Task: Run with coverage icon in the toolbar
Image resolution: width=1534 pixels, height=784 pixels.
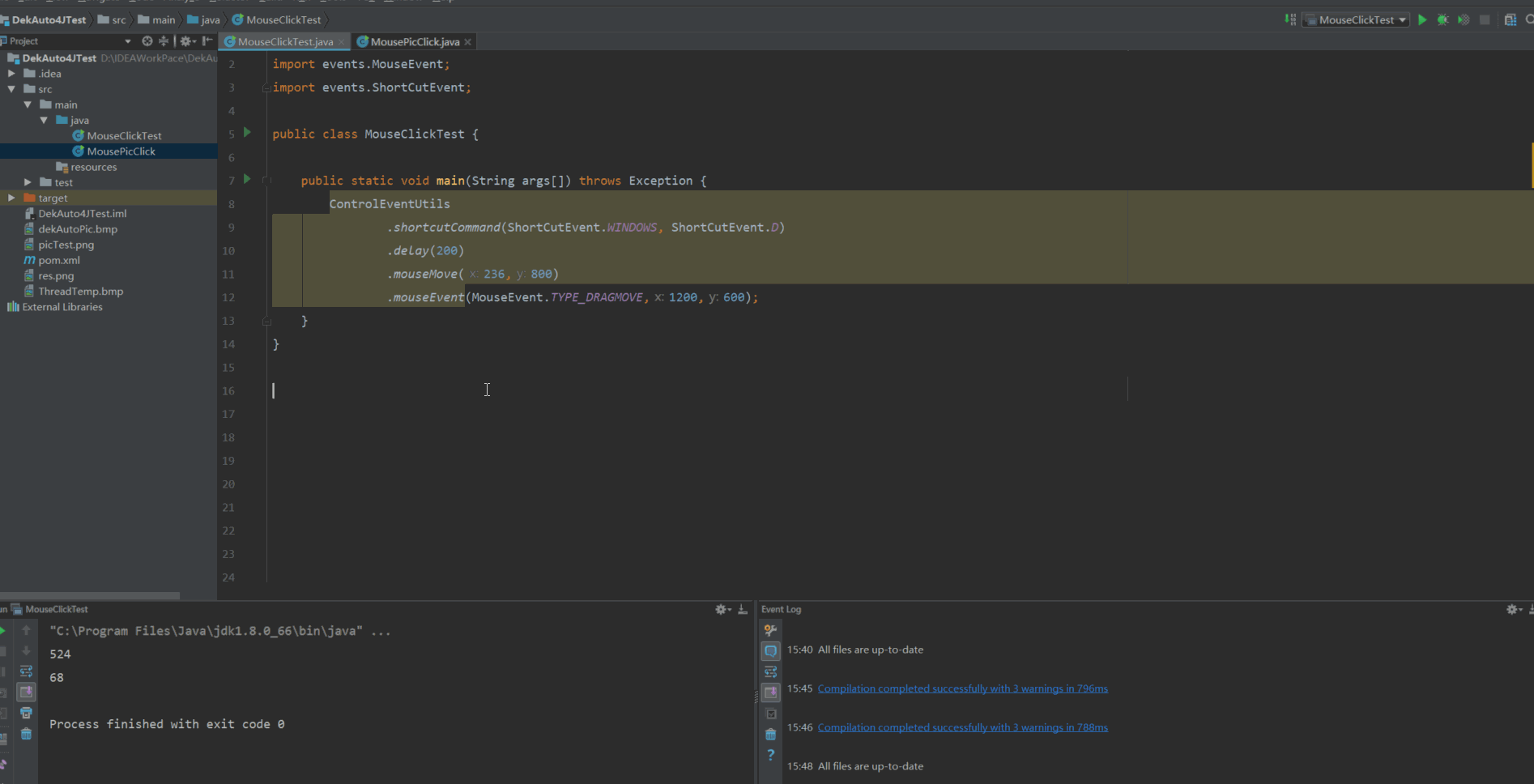Action: coord(1464,19)
